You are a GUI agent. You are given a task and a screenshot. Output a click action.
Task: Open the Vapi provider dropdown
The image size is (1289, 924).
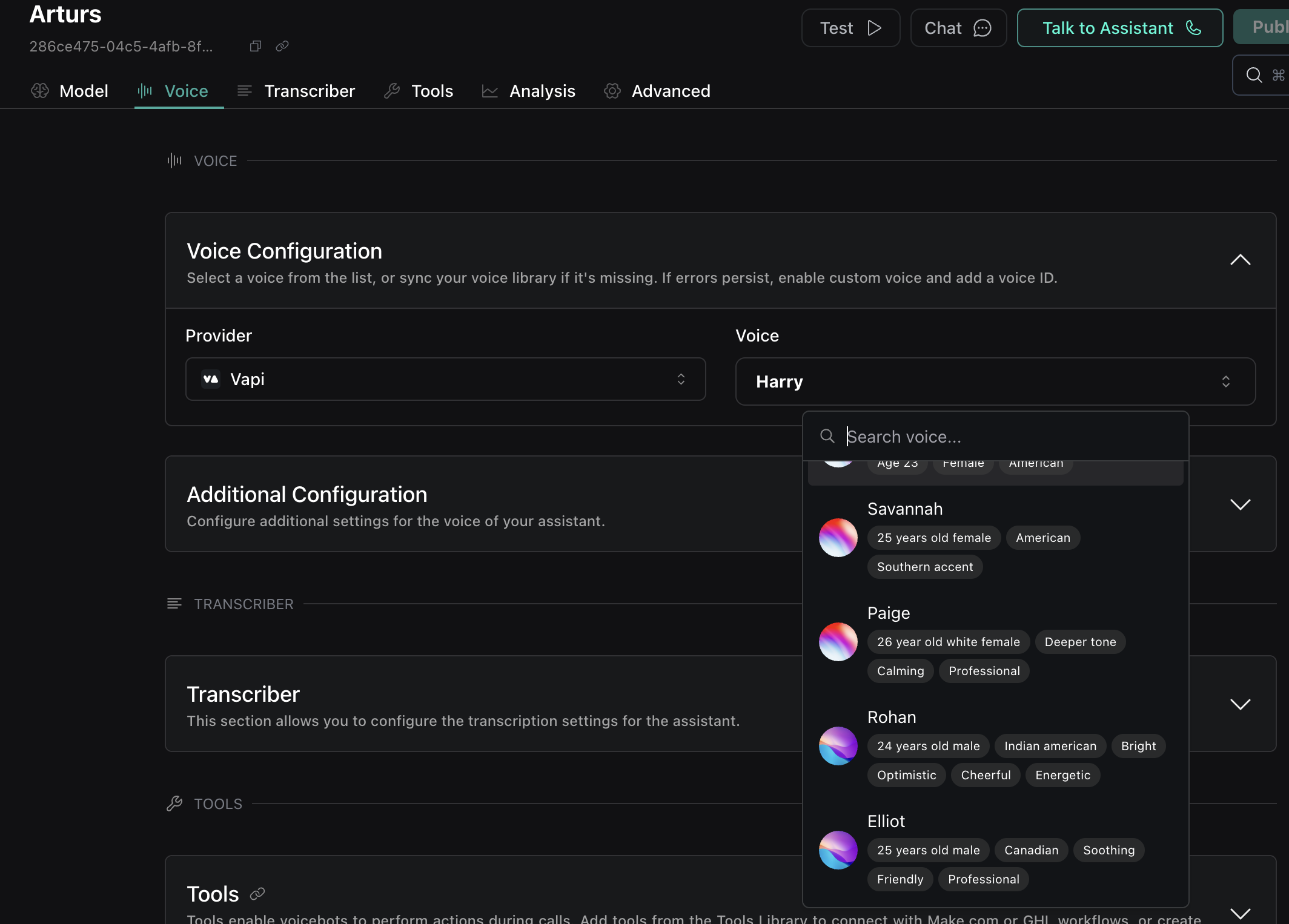tap(445, 379)
